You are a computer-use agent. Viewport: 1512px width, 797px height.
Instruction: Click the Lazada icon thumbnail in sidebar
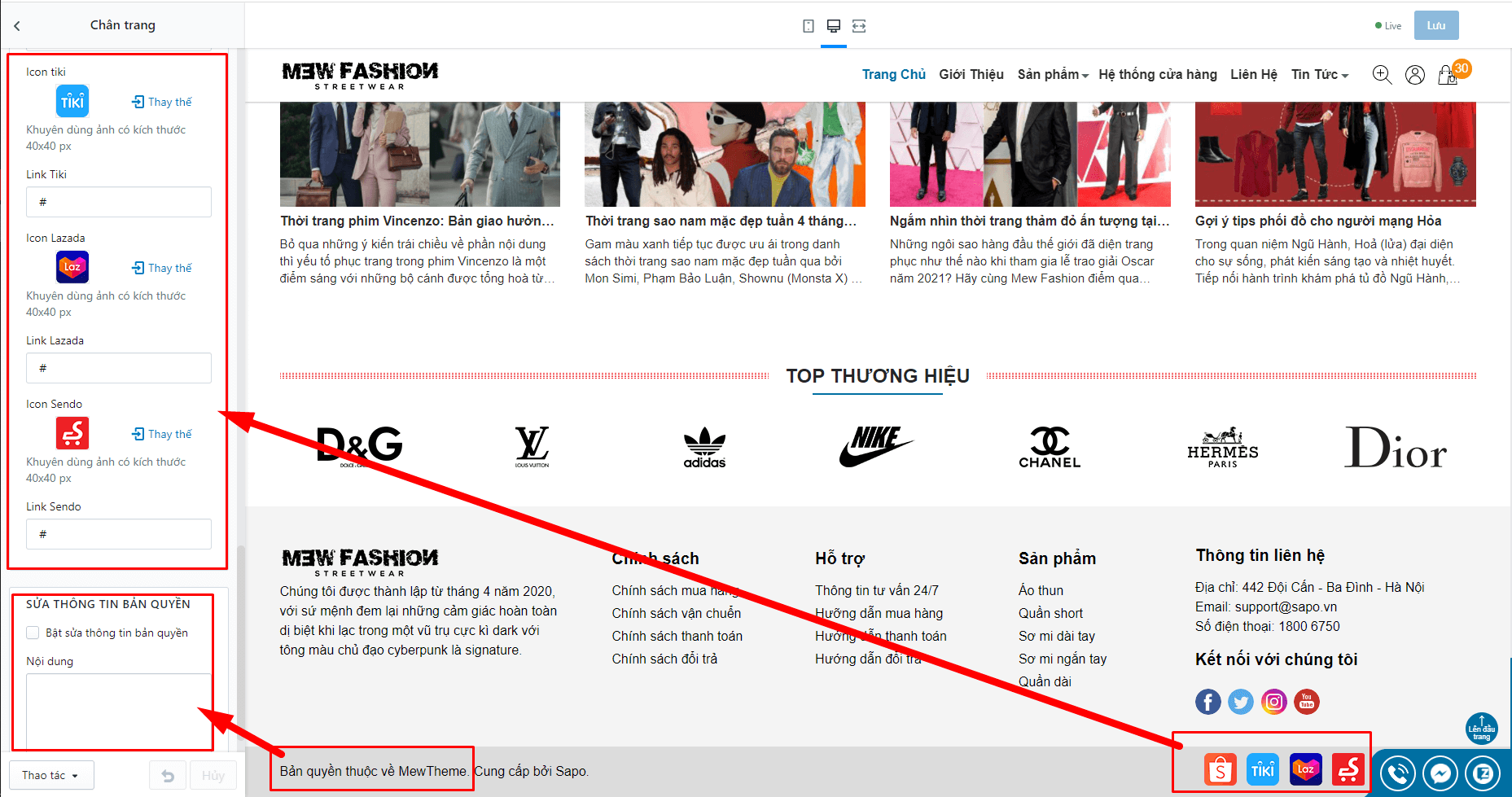pos(72,267)
